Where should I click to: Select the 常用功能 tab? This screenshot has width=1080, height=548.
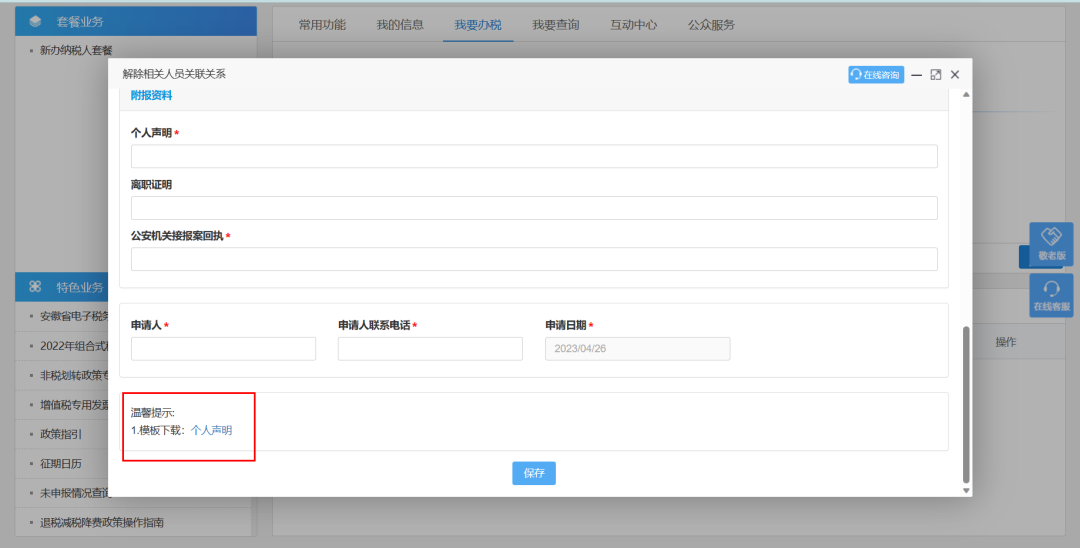click(322, 25)
